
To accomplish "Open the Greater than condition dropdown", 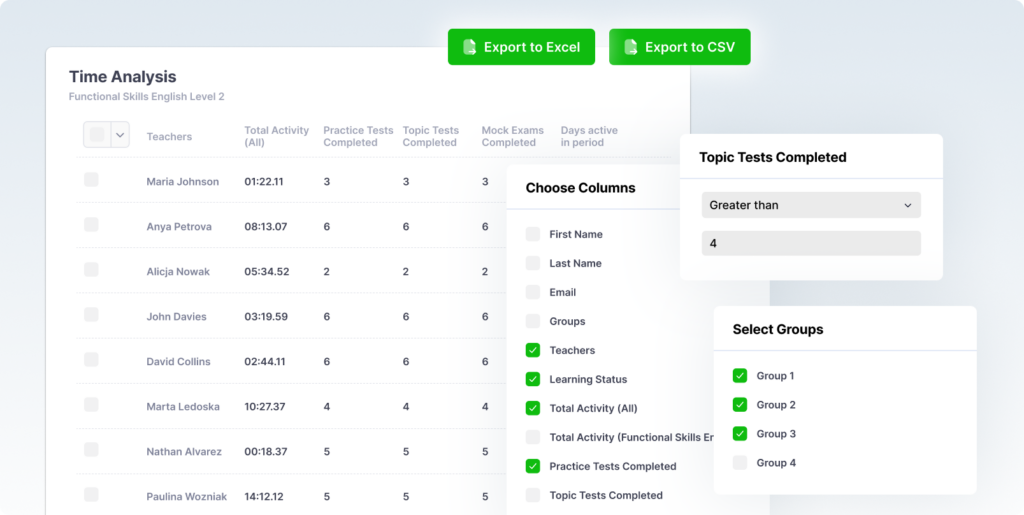I will pos(810,205).
